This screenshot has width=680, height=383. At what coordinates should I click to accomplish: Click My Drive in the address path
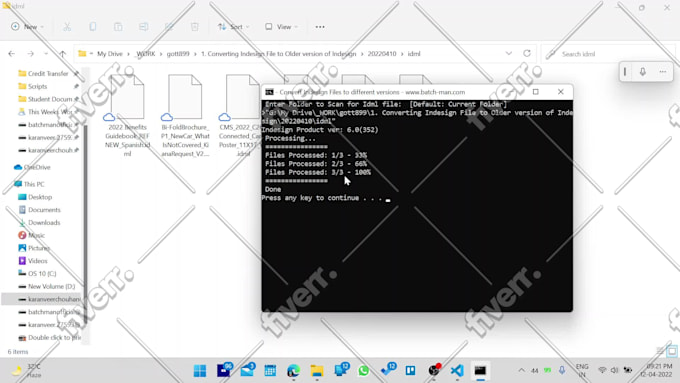point(110,54)
